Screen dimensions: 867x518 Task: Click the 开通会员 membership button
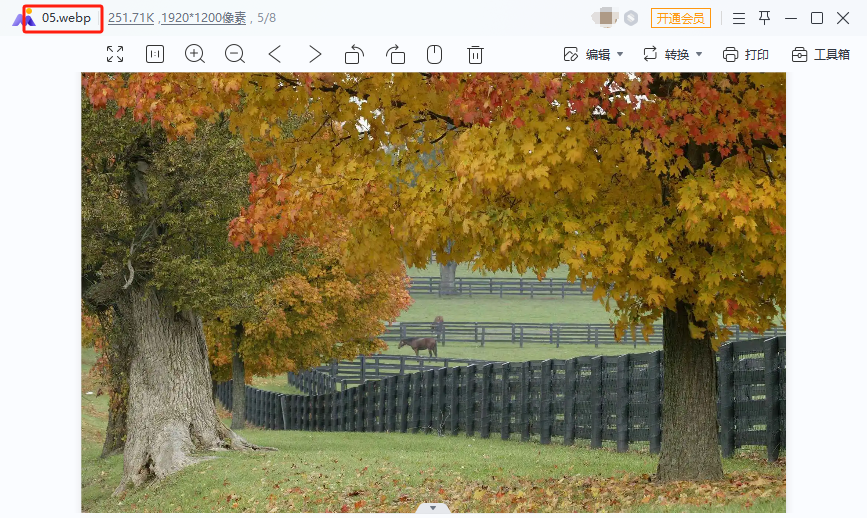pos(681,18)
